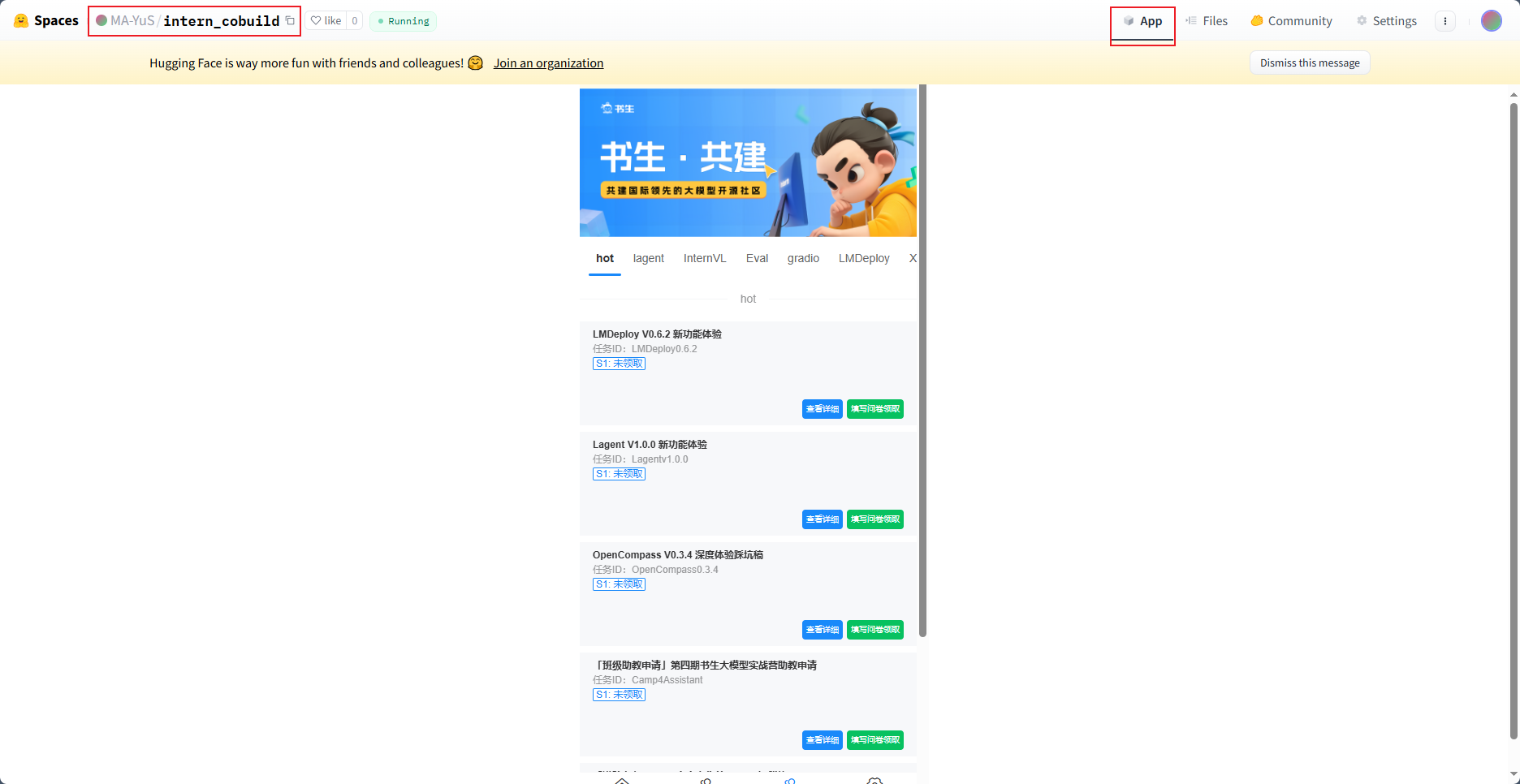Like the space with the heart button
Screen dimensions: 1520x784
(x=326, y=21)
